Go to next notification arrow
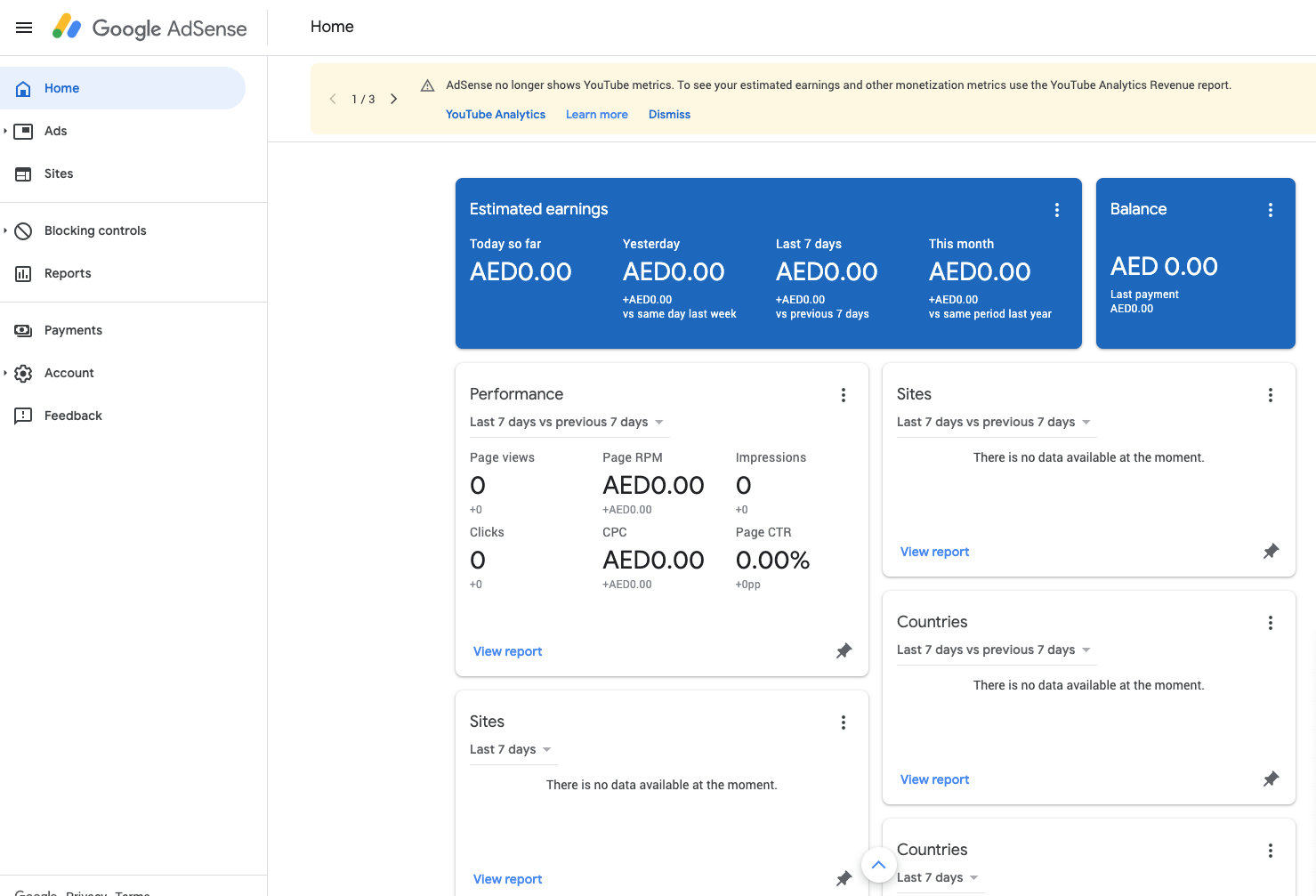Image resolution: width=1316 pixels, height=896 pixels. [x=393, y=99]
